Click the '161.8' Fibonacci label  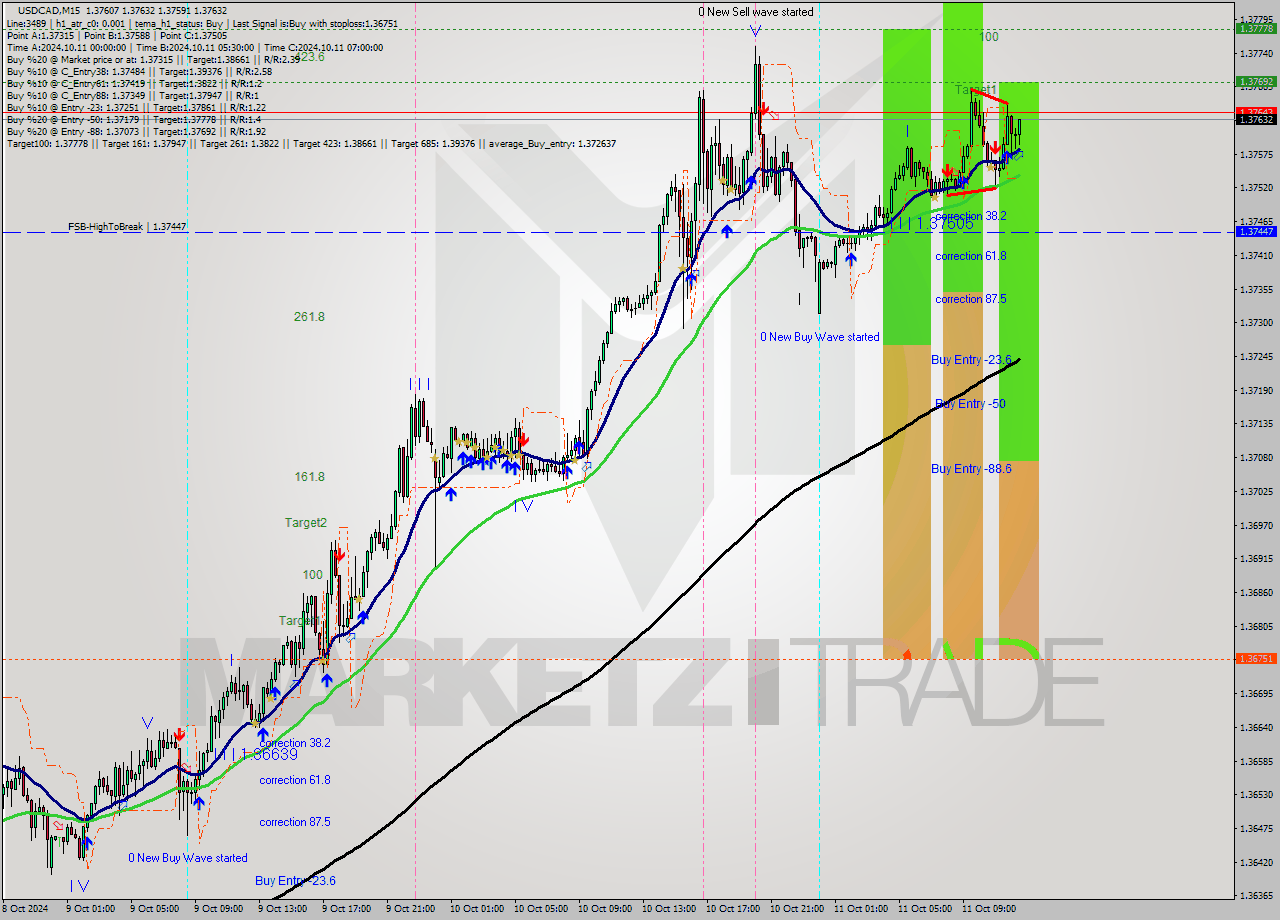tap(309, 477)
